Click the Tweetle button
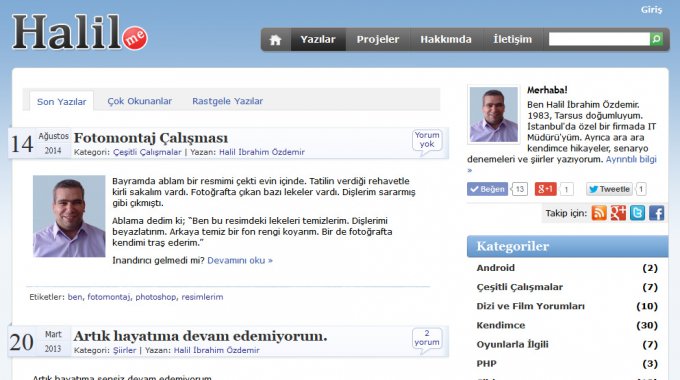 point(609,189)
